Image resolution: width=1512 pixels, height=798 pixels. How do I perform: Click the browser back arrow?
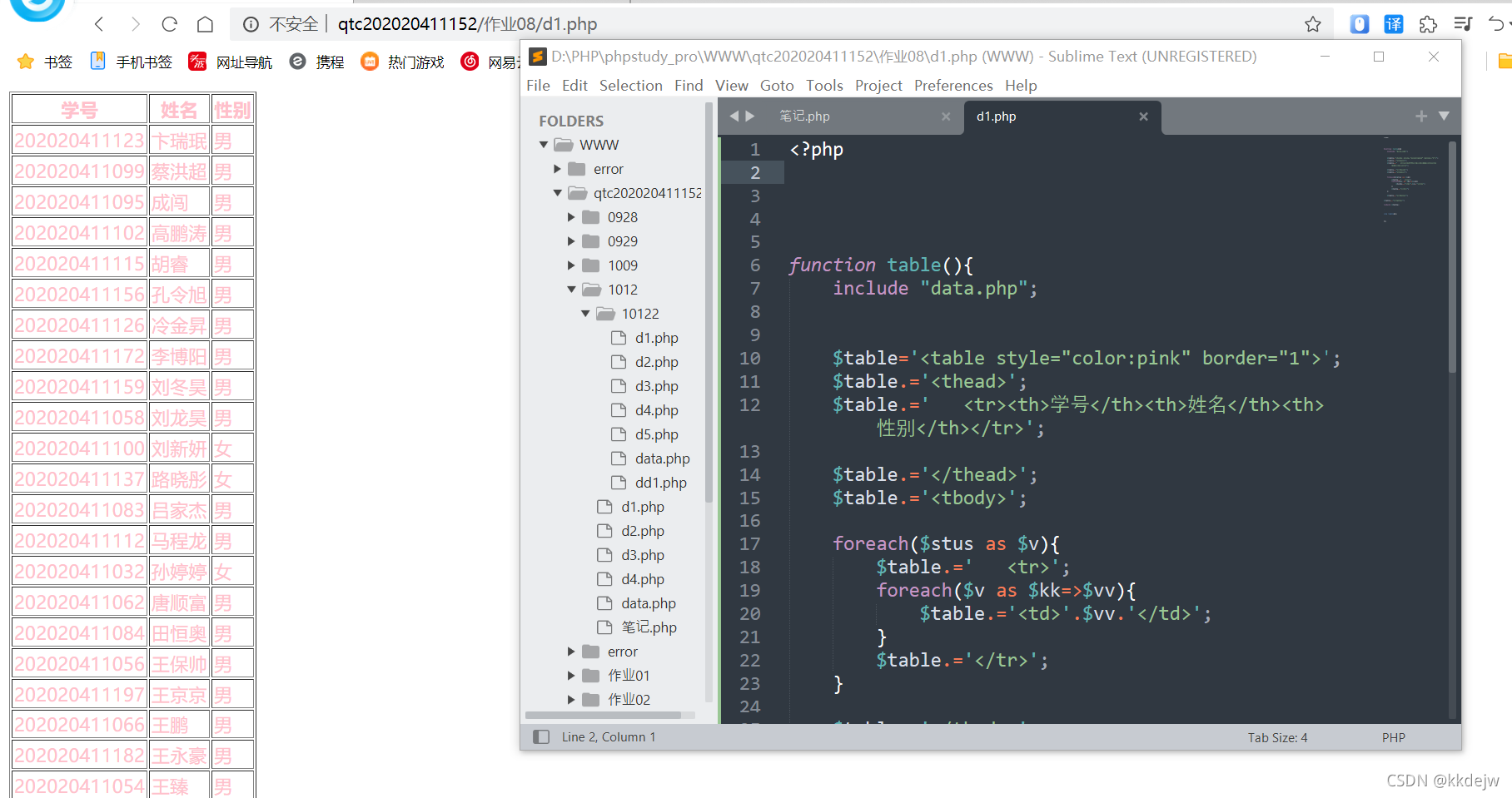pos(99,24)
